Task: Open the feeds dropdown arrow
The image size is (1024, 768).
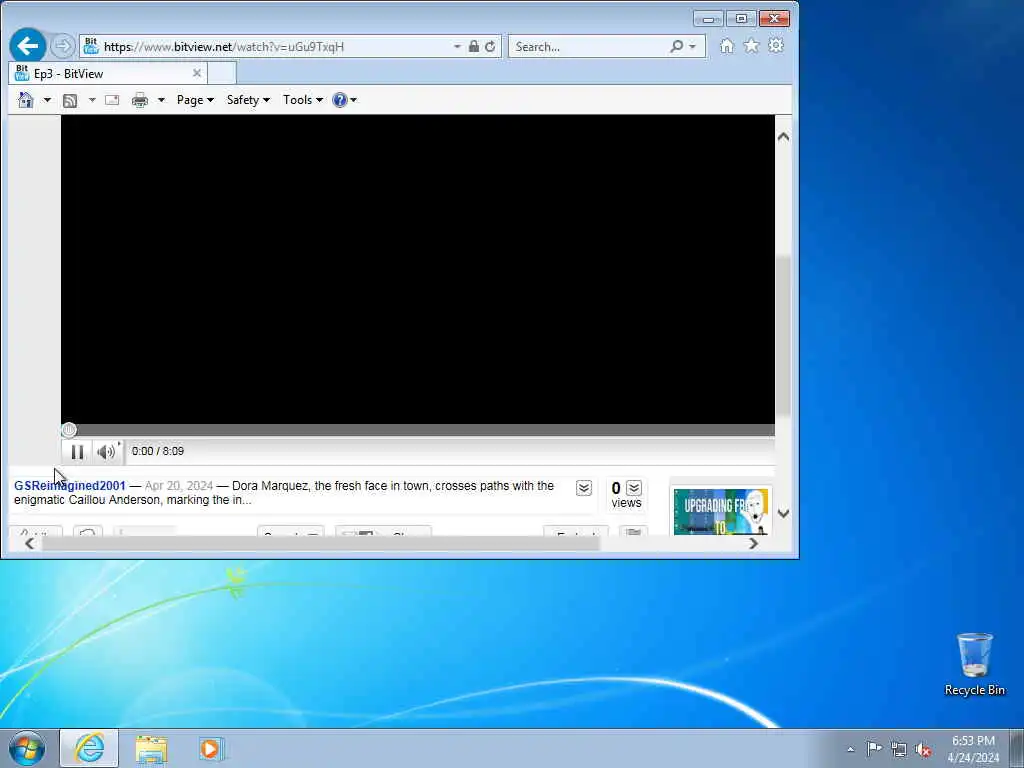Action: pyautogui.click(x=91, y=100)
